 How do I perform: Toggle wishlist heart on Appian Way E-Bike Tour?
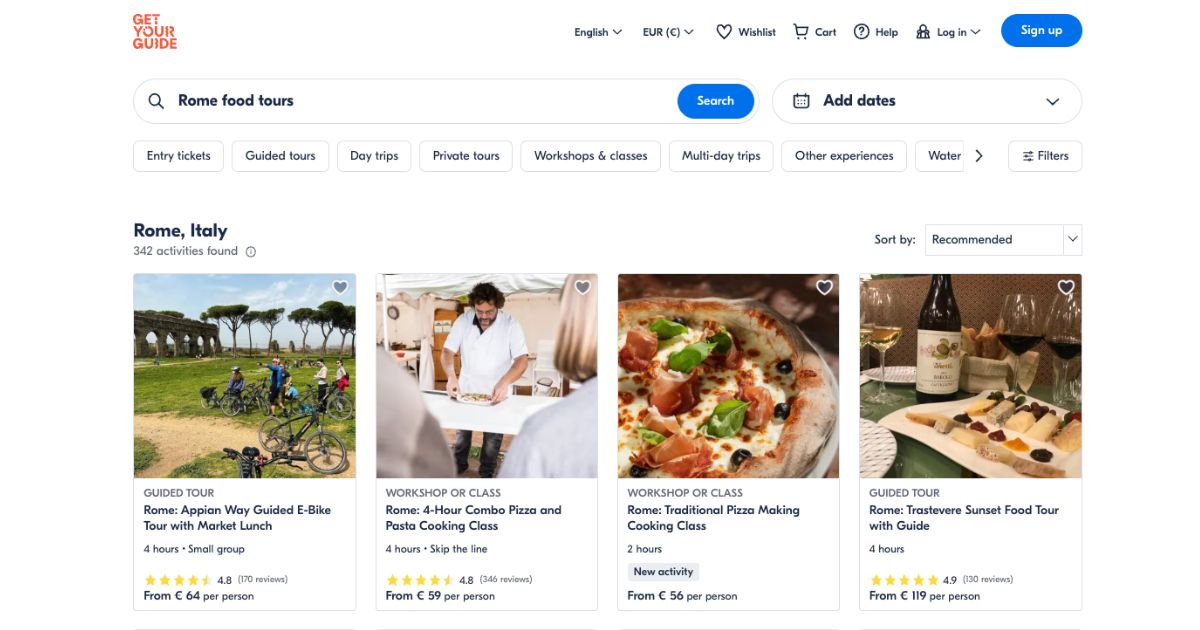340,288
